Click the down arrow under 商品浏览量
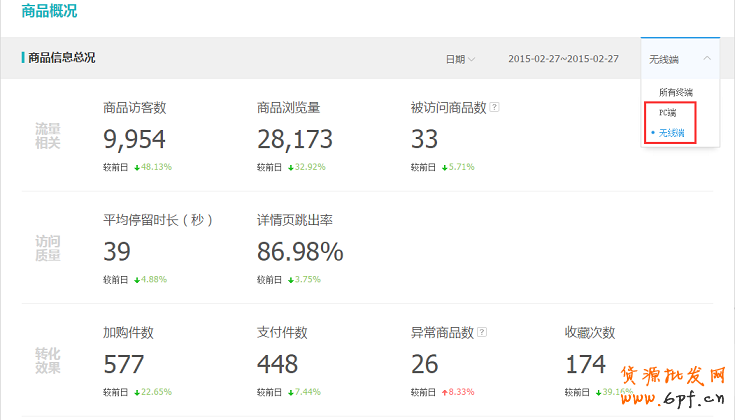 coord(291,167)
